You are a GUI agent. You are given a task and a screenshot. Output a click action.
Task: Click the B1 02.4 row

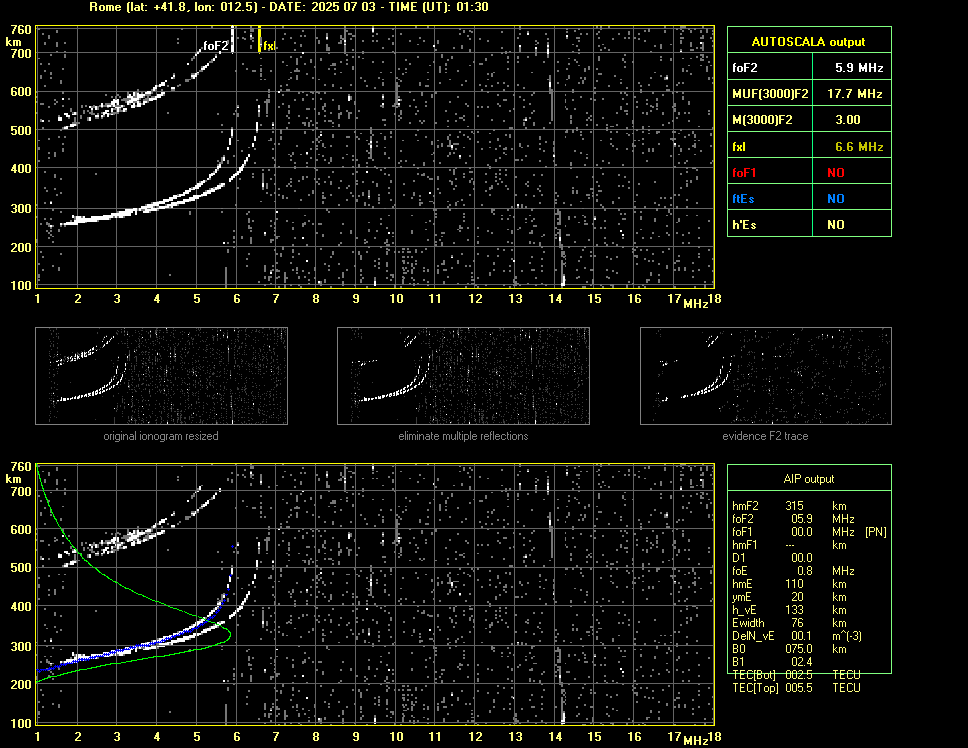[772, 662]
